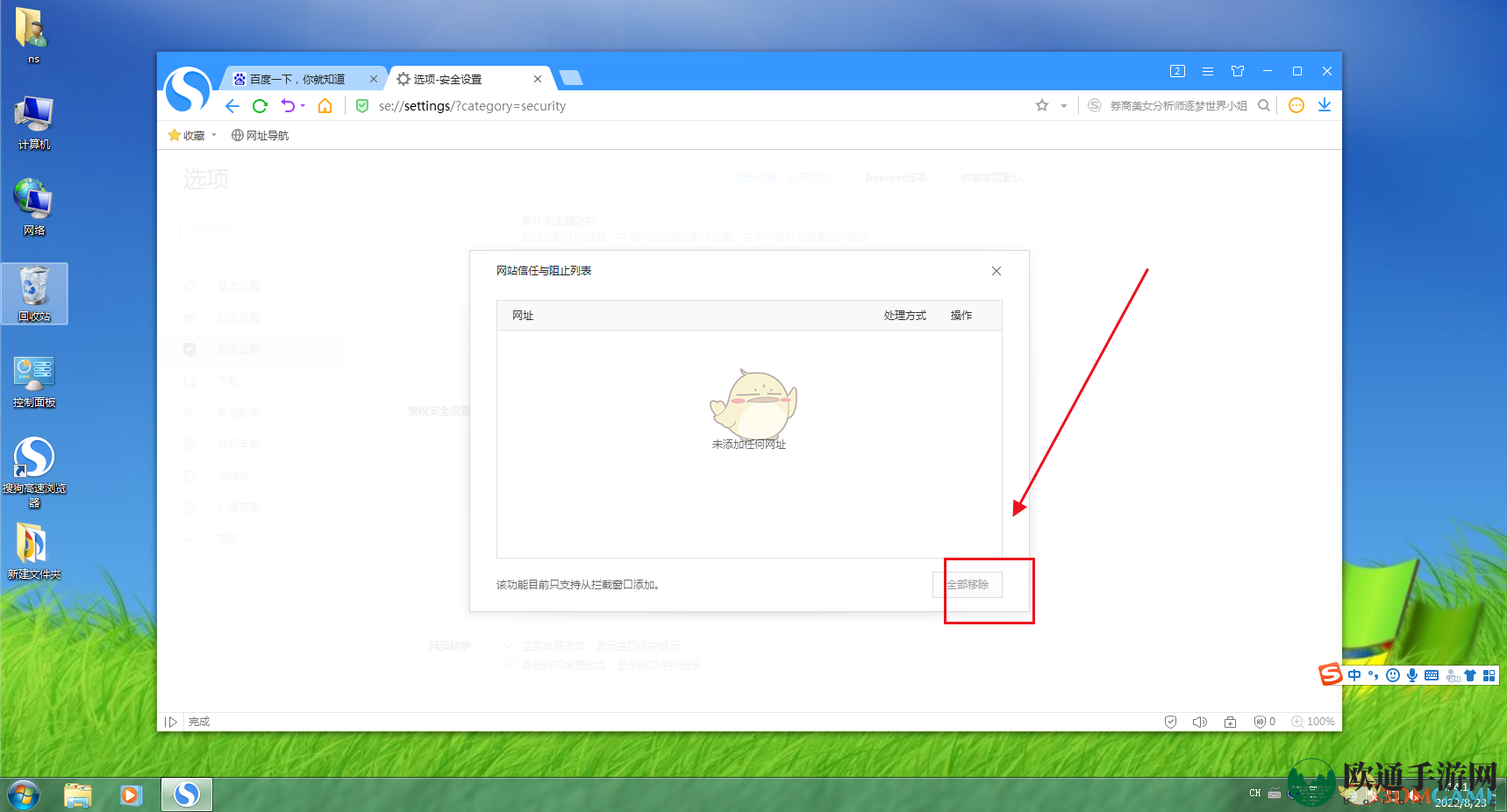Open the orange chat bubble extension icon
The width and height of the screenshot is (1507, 812).
1296,105
